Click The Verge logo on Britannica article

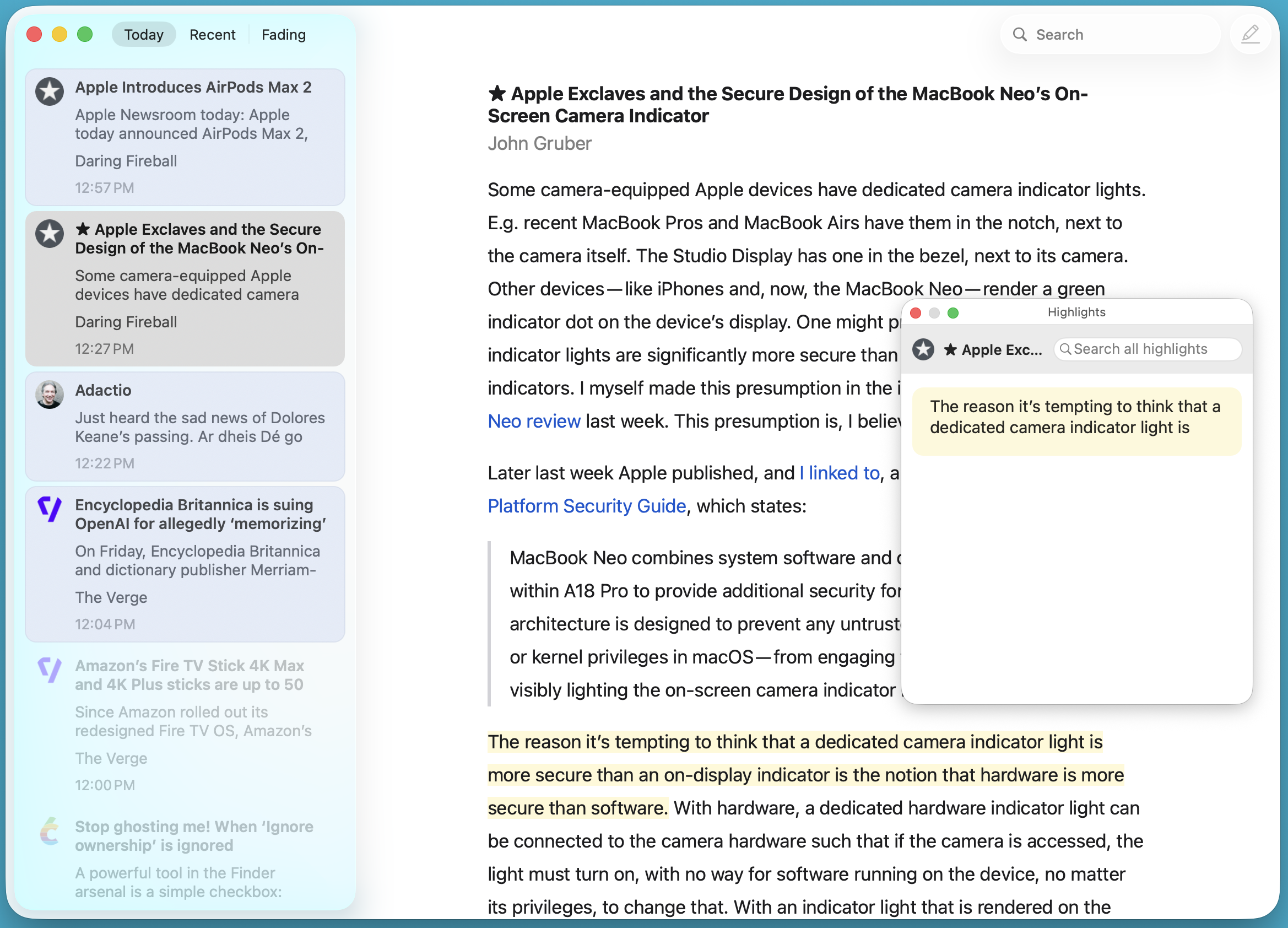click(50, 509)
